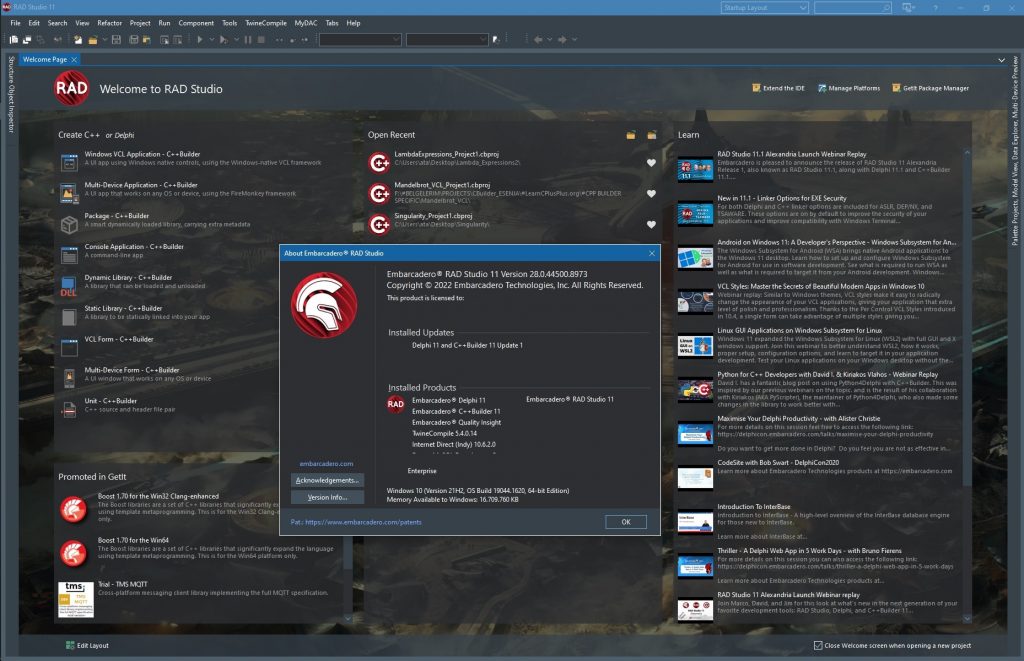Click the Learn panel vertical scrollbar
Screen dimensions: 1024x661
[967, 385]
